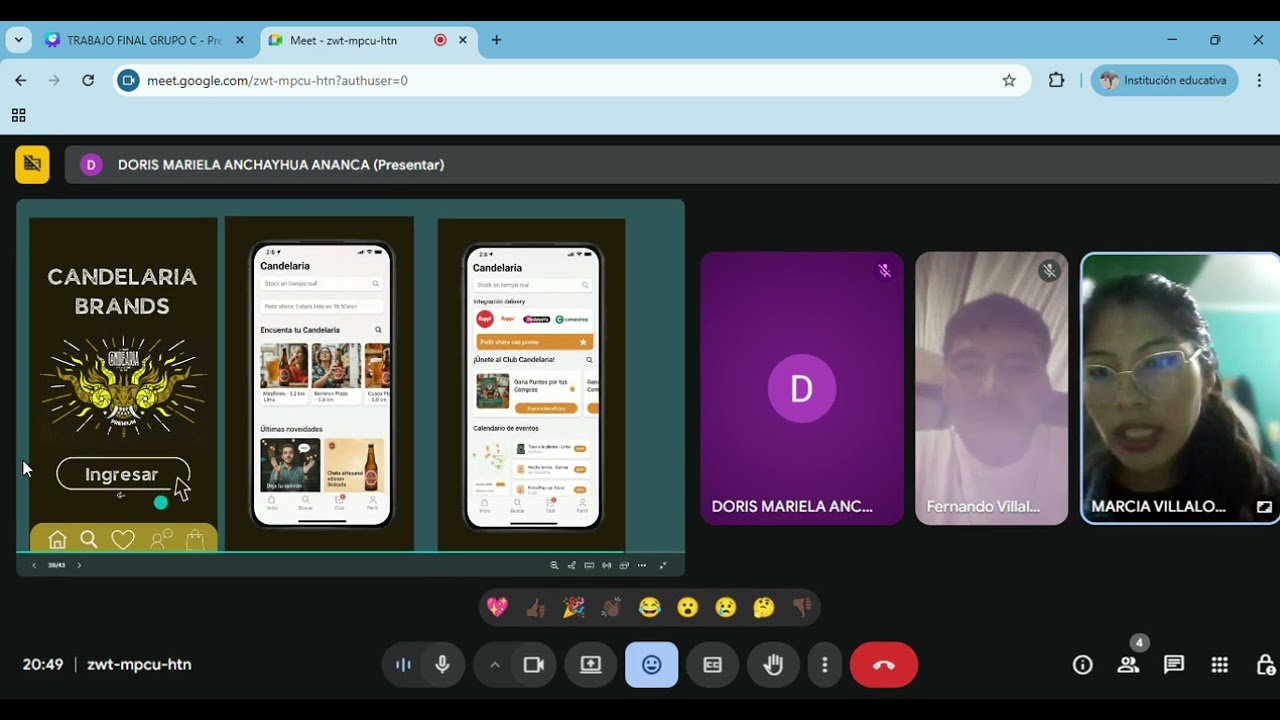The width and height of the screenshot is (1280, 720).
Task: Click the recording indicator on Meet tab
Action: coord(440,40)
